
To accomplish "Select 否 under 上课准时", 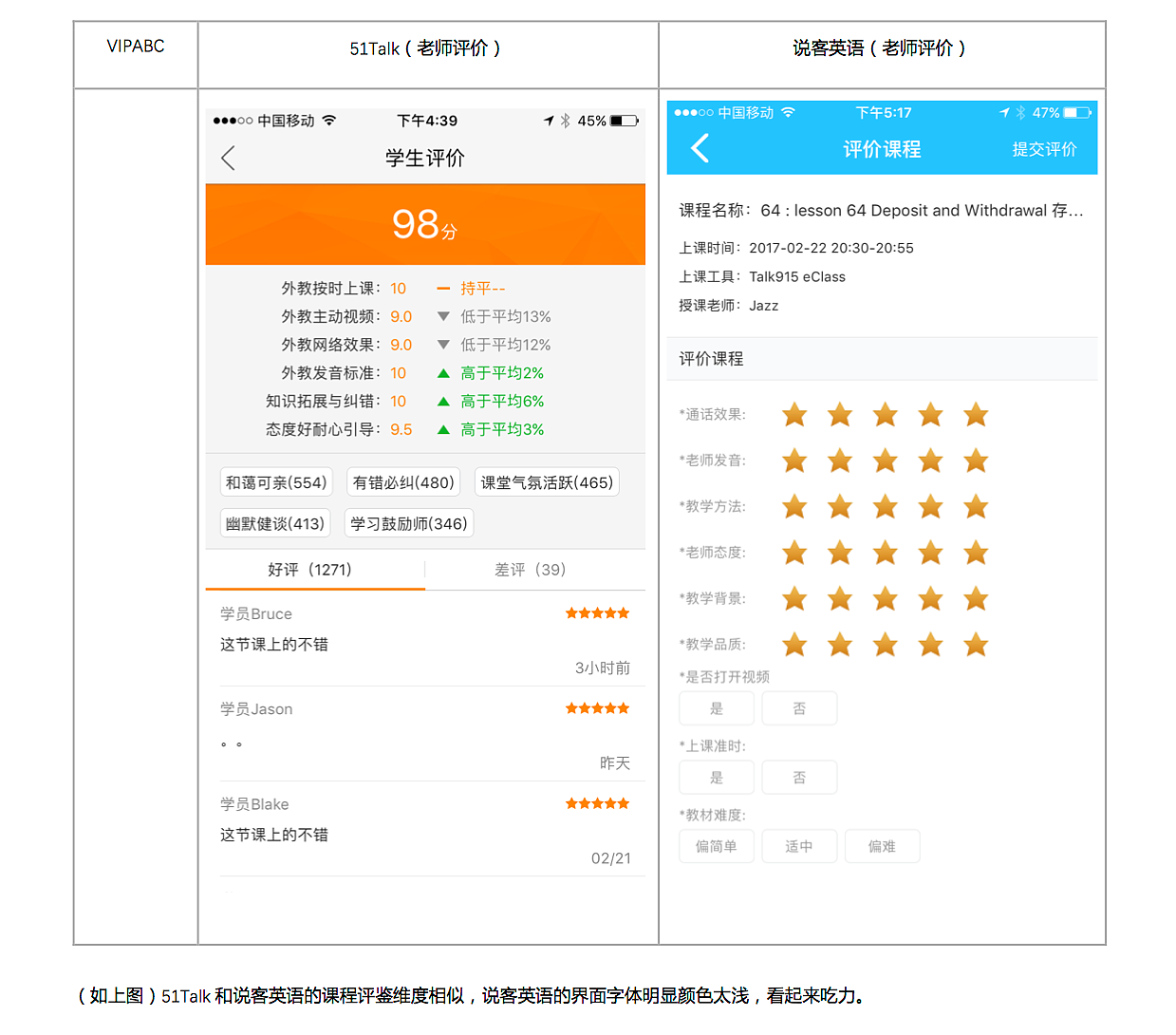I will tap(799, 777).
